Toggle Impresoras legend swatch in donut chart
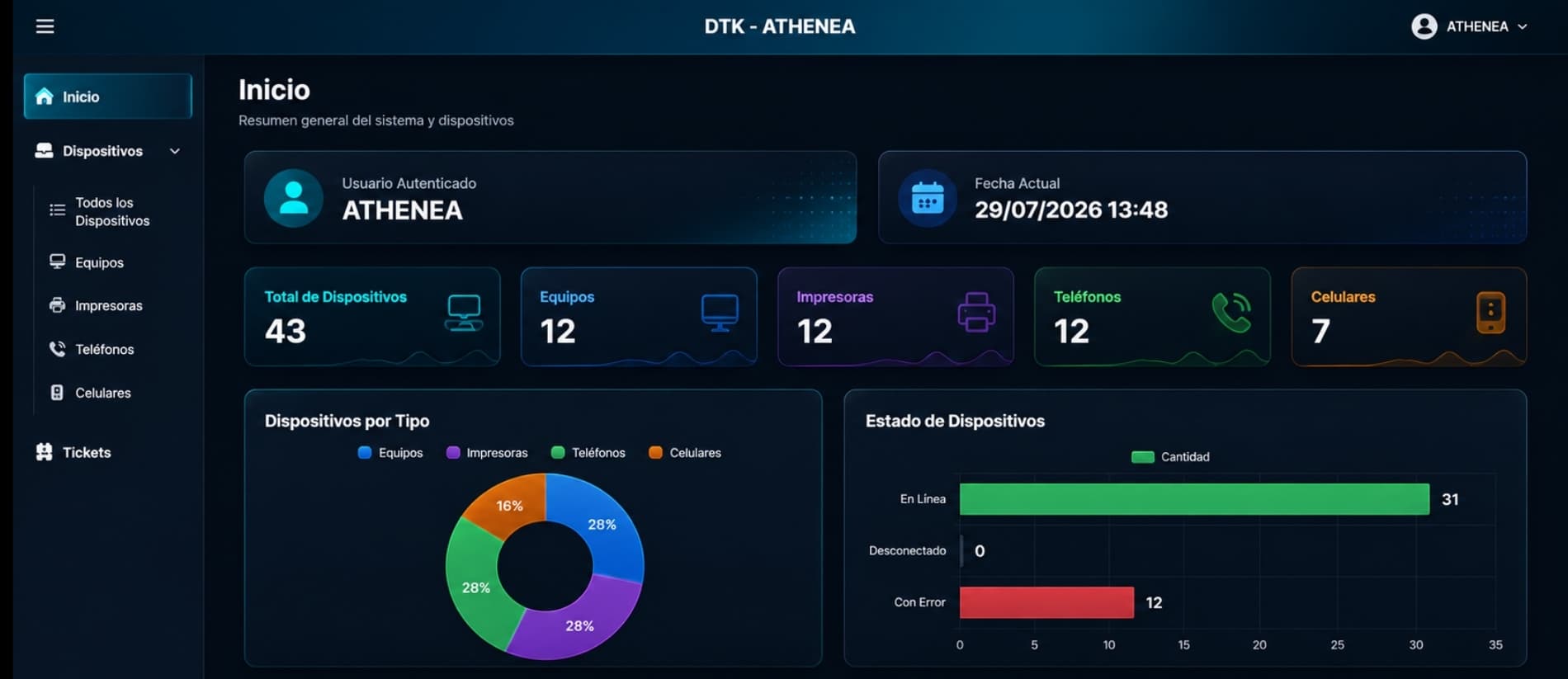1568x679 pixels. (453, 452)
